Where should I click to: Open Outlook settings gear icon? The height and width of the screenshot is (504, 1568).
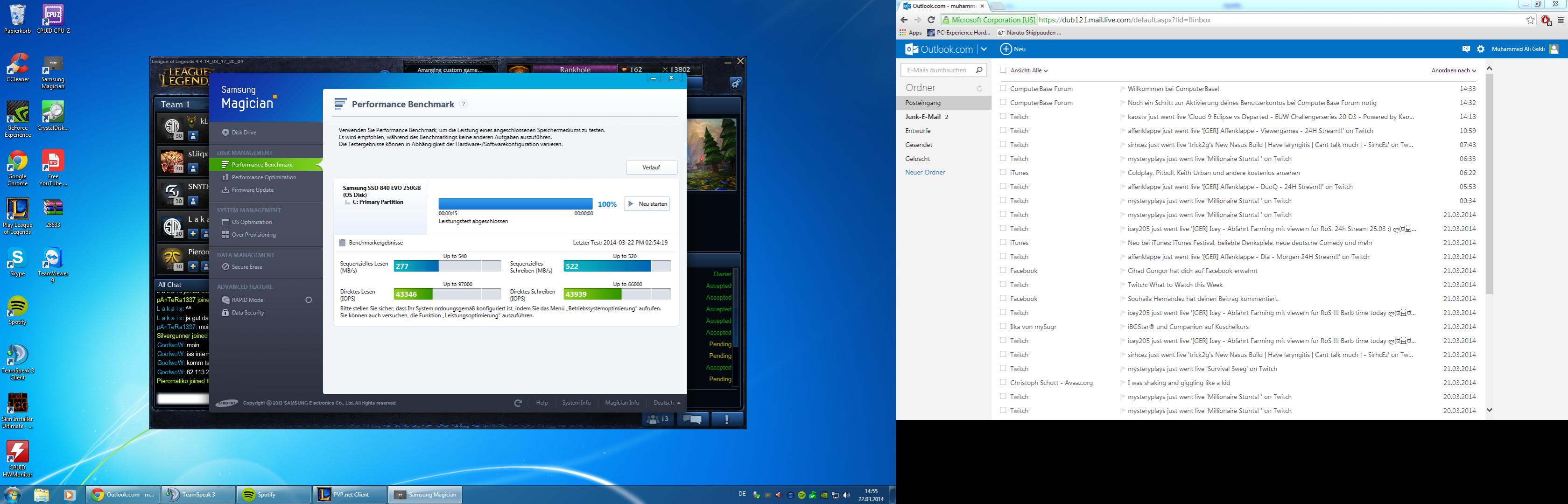coord(1480,49)
